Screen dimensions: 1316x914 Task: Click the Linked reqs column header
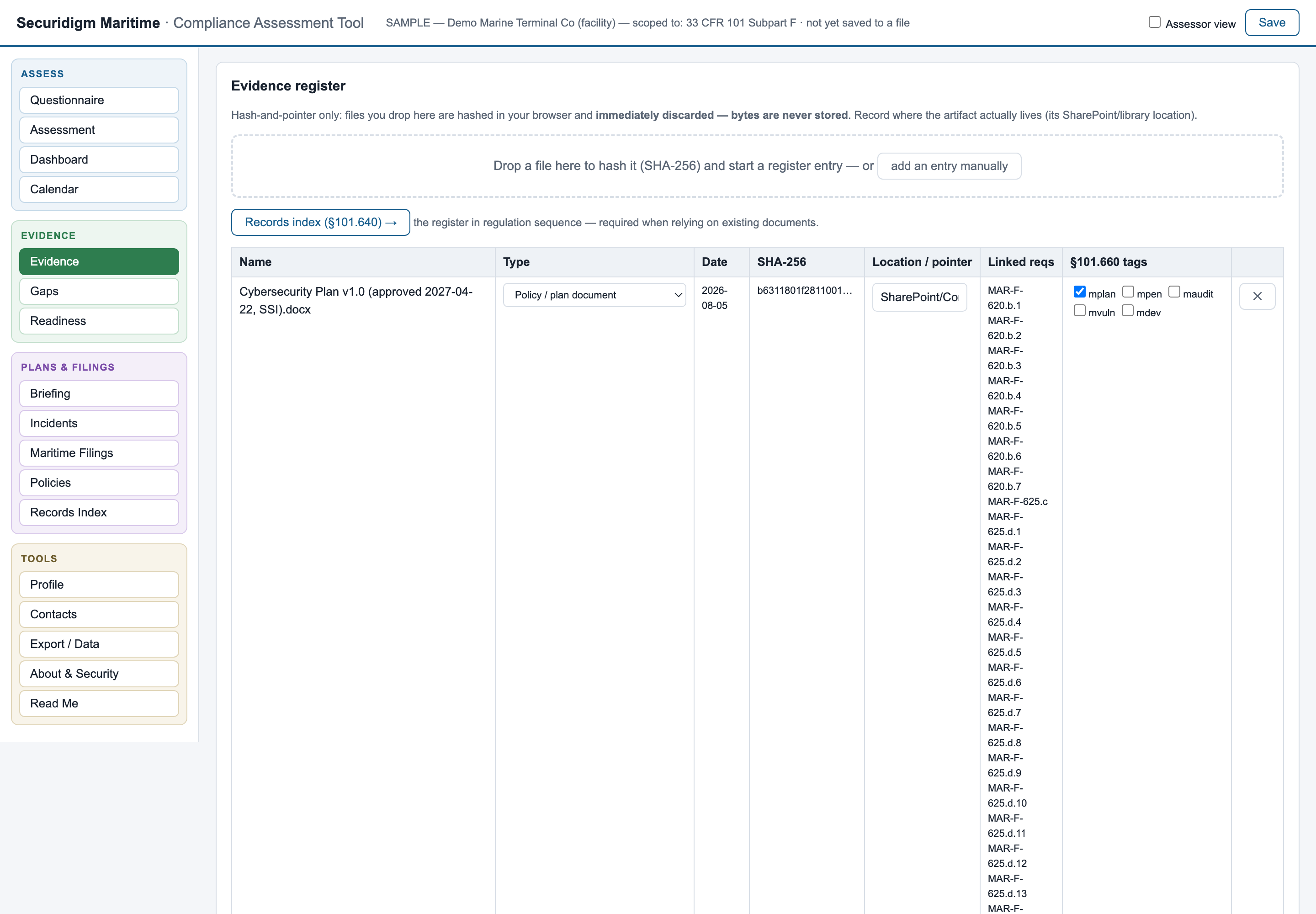click(1020, 262)
